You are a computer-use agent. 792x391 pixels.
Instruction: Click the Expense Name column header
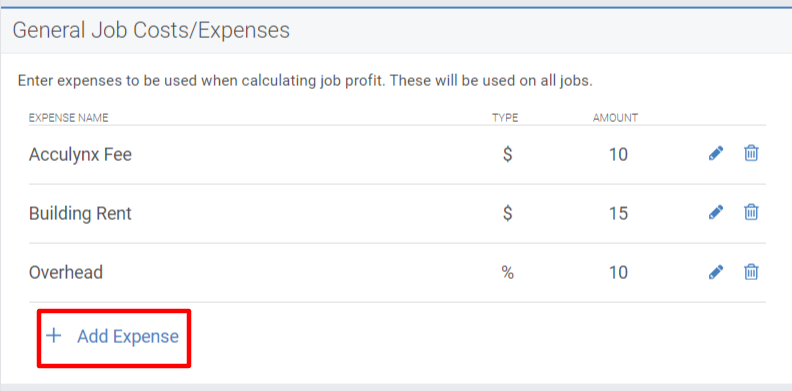pos(68,118)
